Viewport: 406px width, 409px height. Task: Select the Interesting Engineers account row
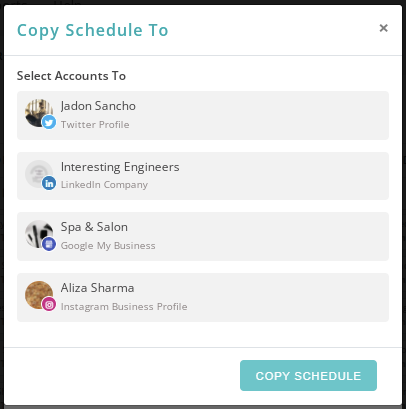click(x=203, y=176)
